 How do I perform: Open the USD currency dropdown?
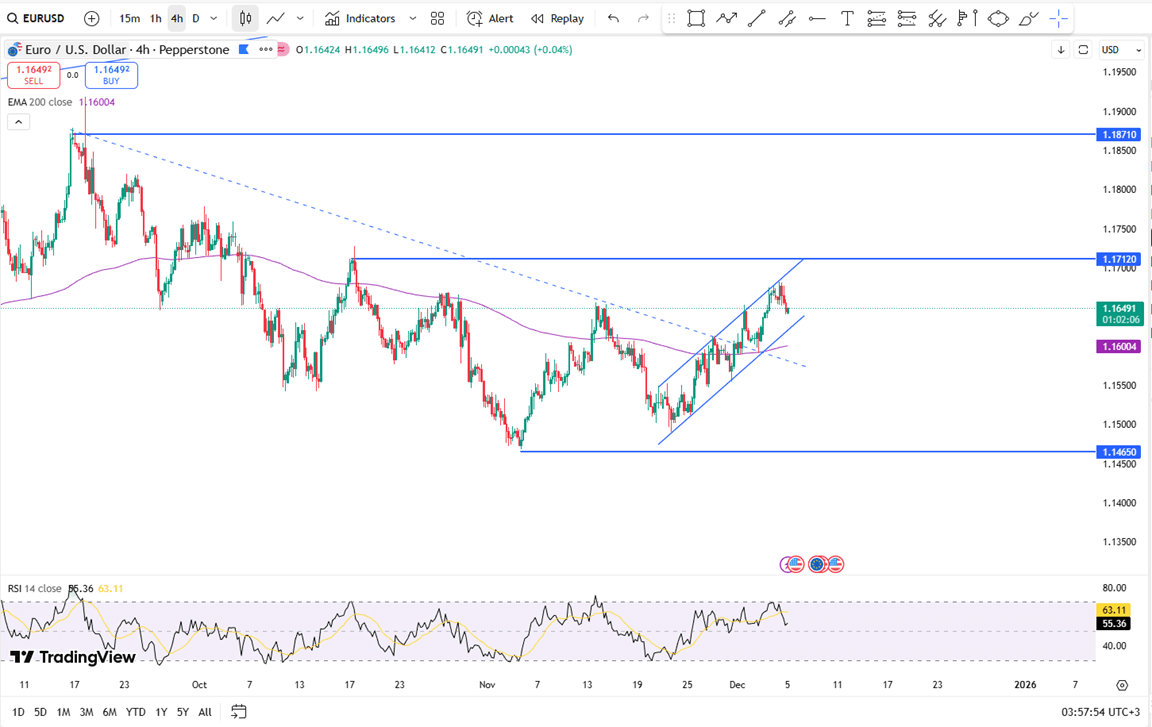click(x=1120, y=50)
